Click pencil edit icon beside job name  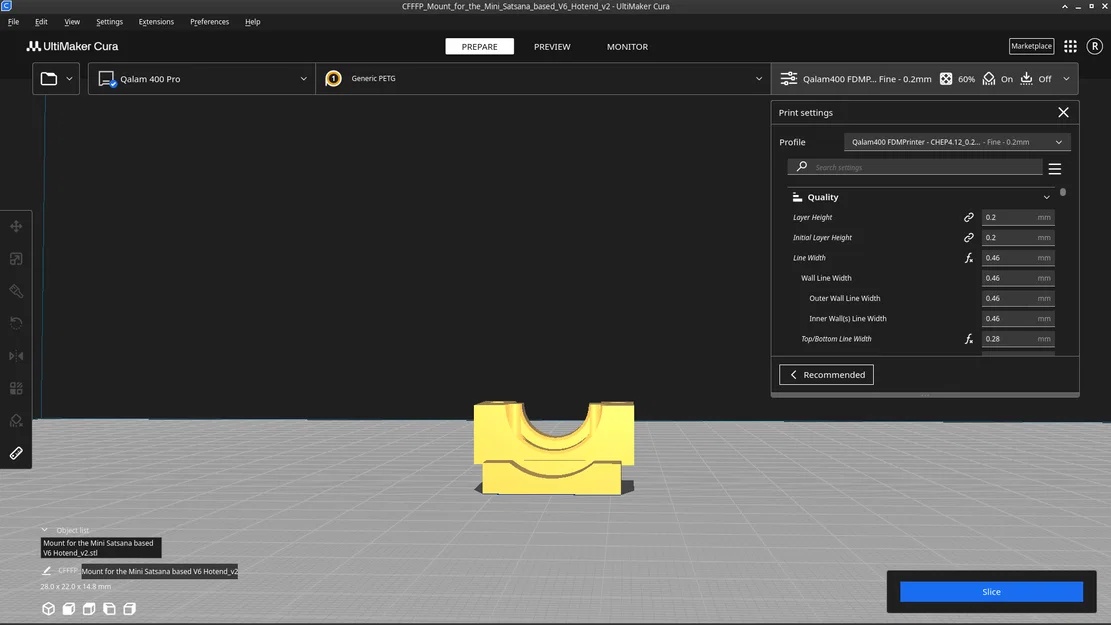(47, 570)
